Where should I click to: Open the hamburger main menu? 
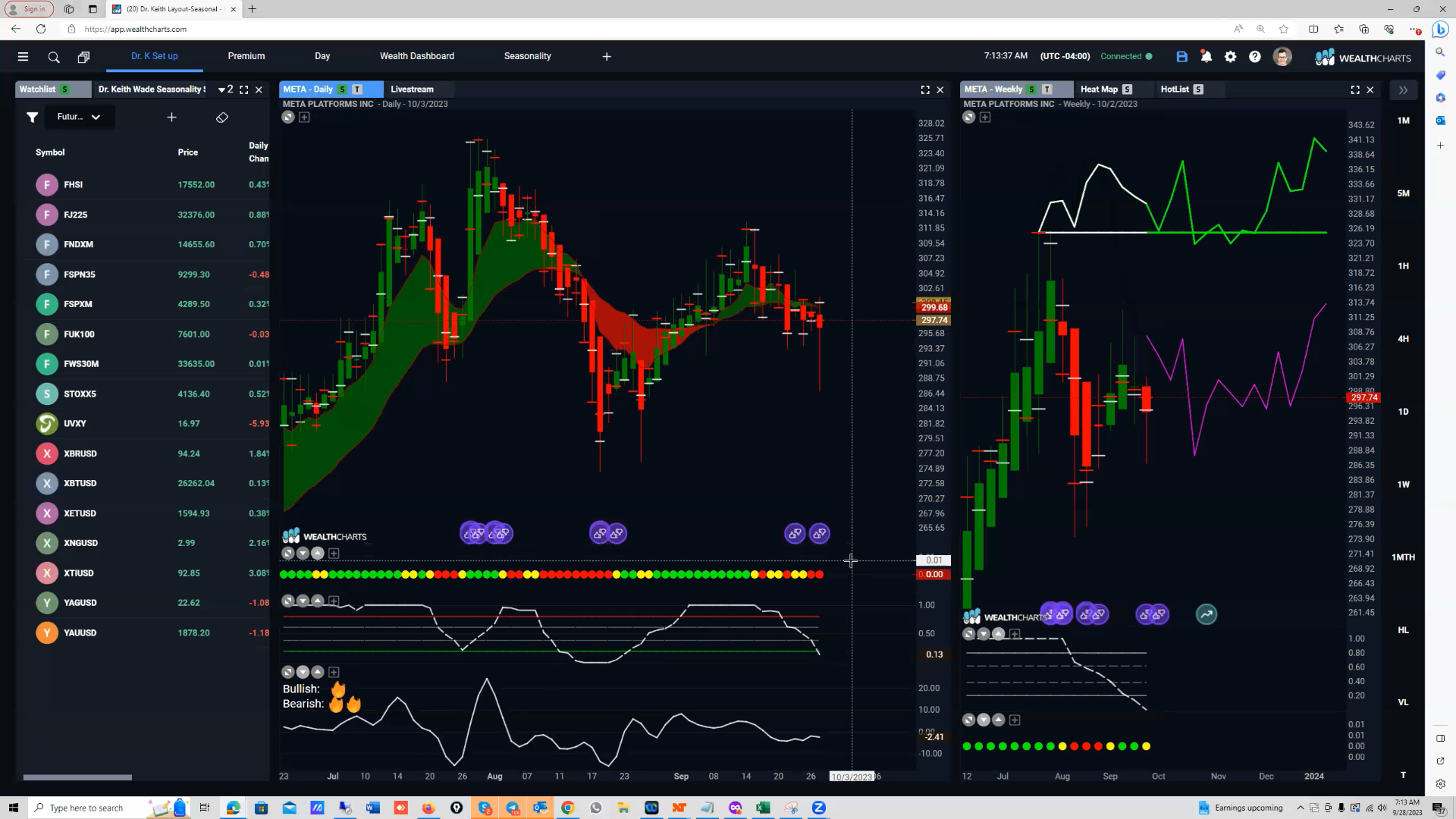pos(23,57)
